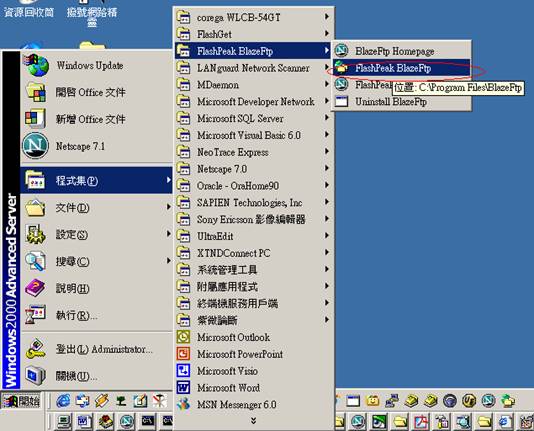Launch Microsoft Word
The width and height of the screenshot is (534, 431).
pyautogui.click(x=253, y=388)
